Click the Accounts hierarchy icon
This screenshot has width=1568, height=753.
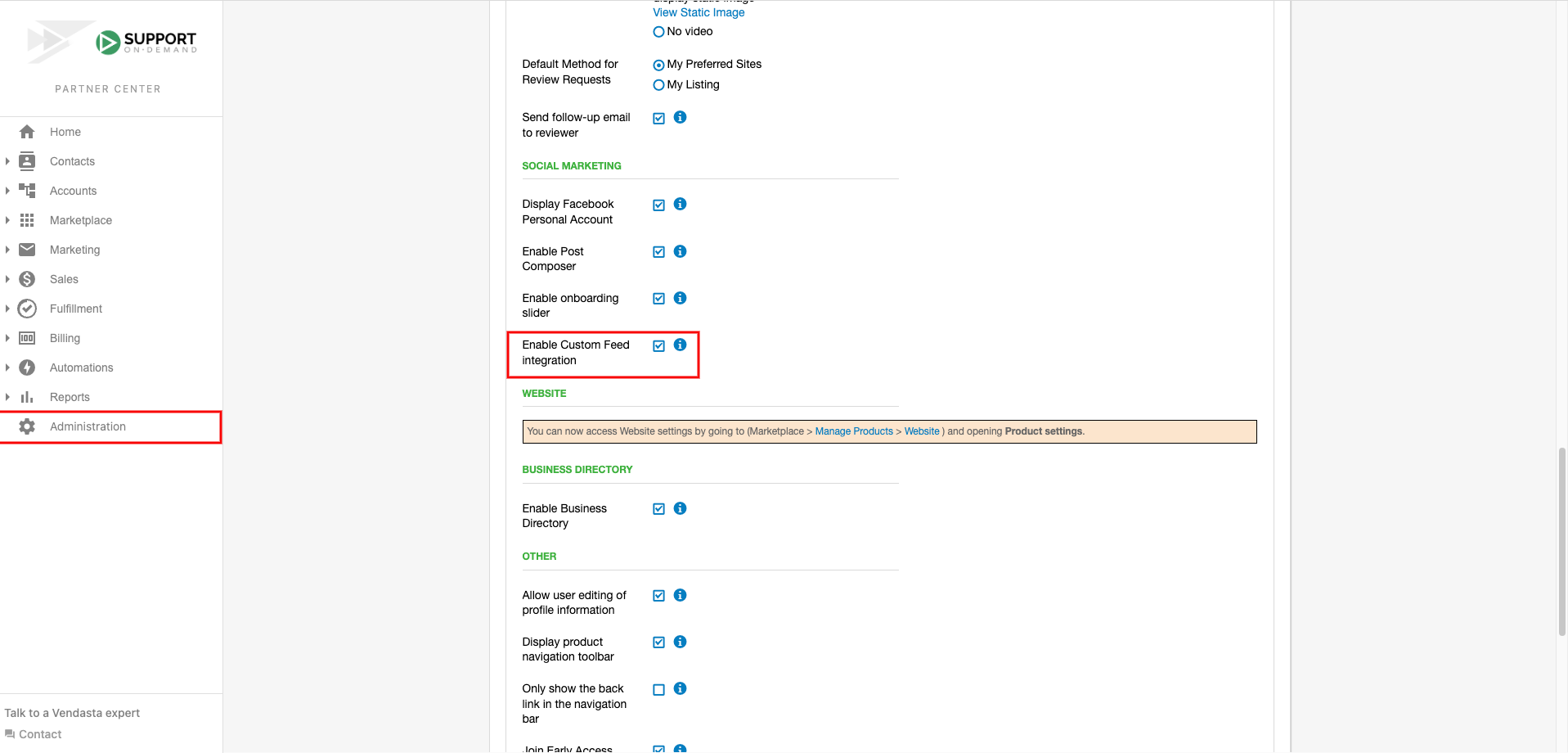tap(27, 191)
